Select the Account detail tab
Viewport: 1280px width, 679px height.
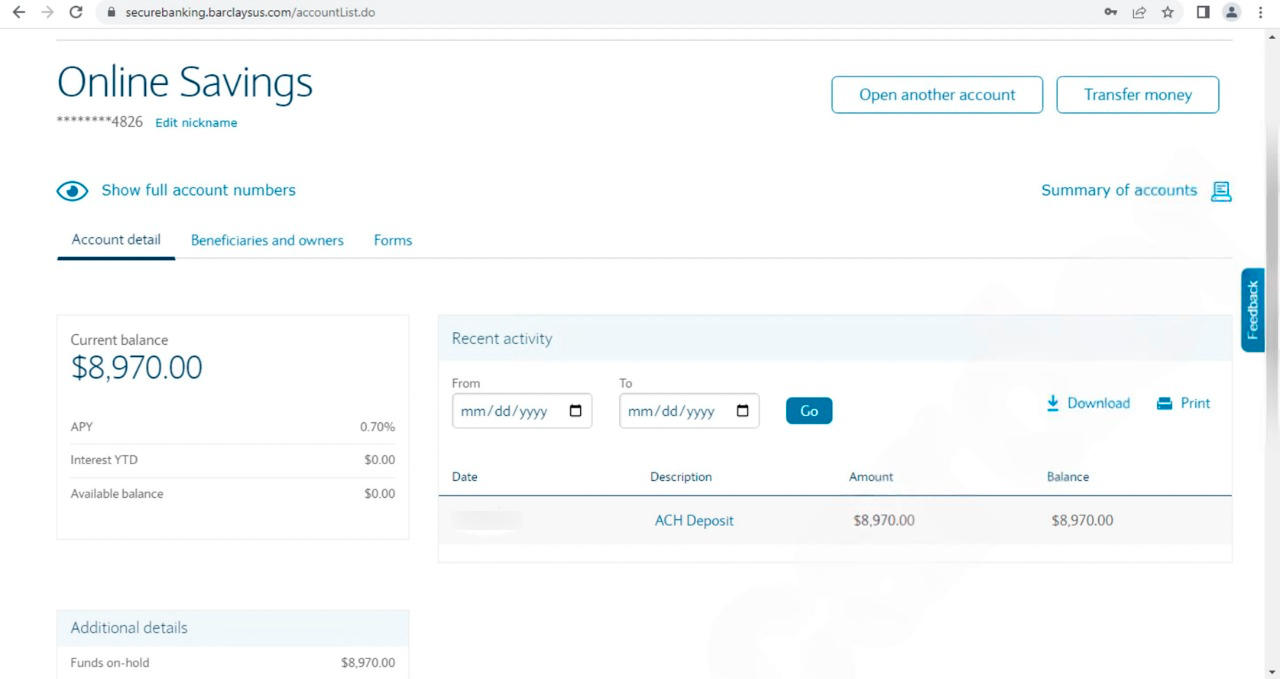[116, 240]
